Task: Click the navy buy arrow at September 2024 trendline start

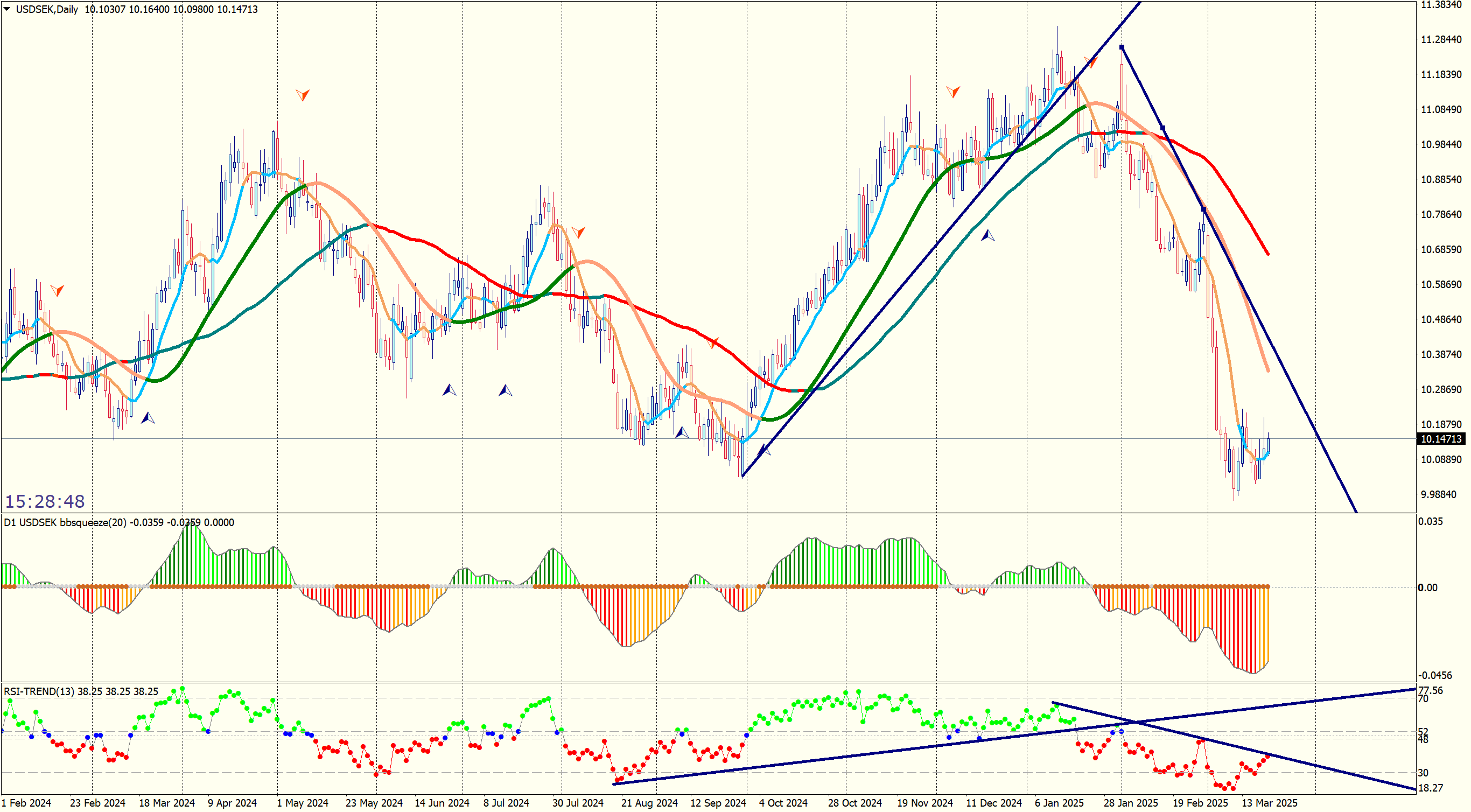Action: pyautogui.click(x=764, y=451)
